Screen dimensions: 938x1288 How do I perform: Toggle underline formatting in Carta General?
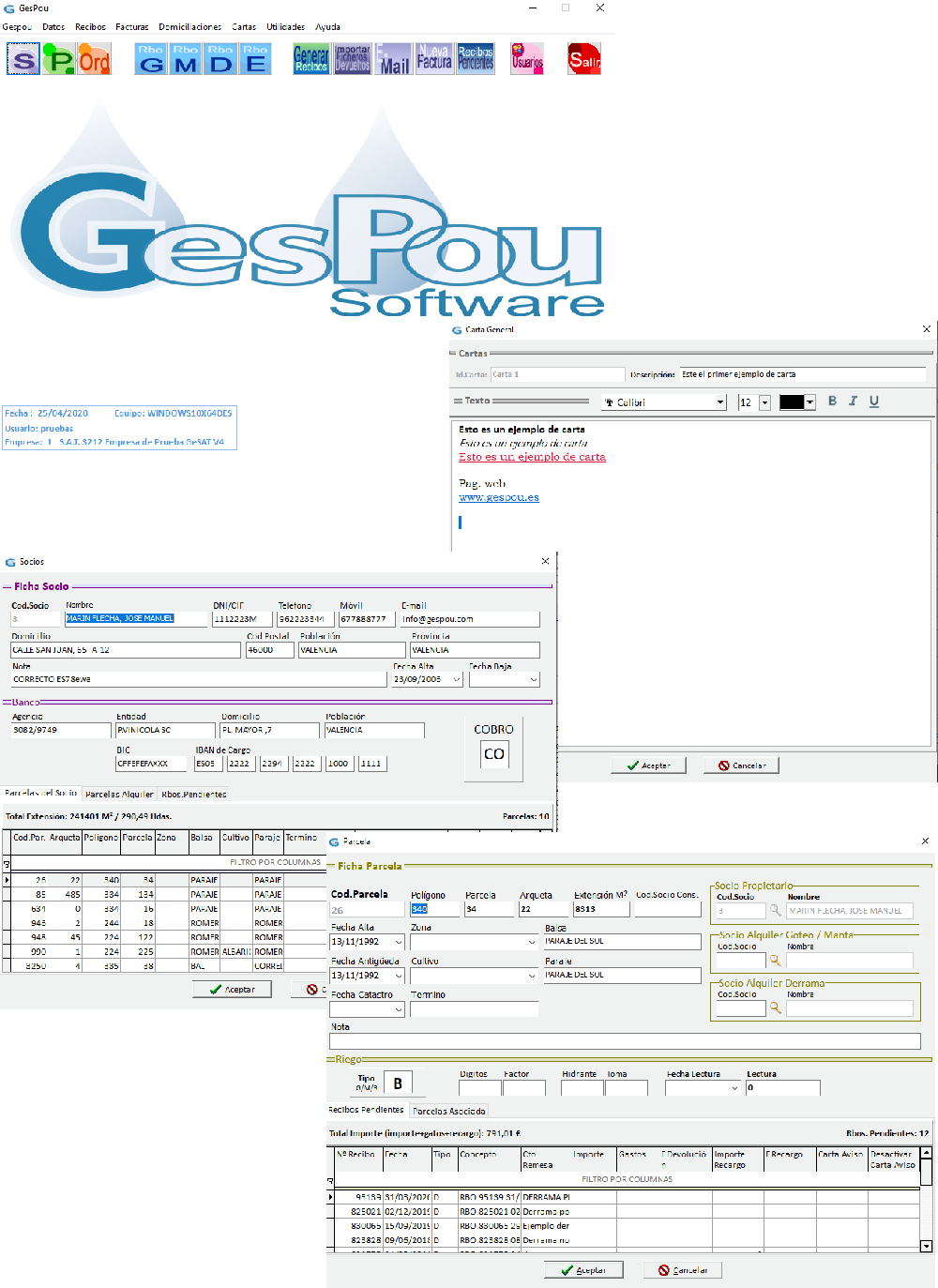[874, 402]
